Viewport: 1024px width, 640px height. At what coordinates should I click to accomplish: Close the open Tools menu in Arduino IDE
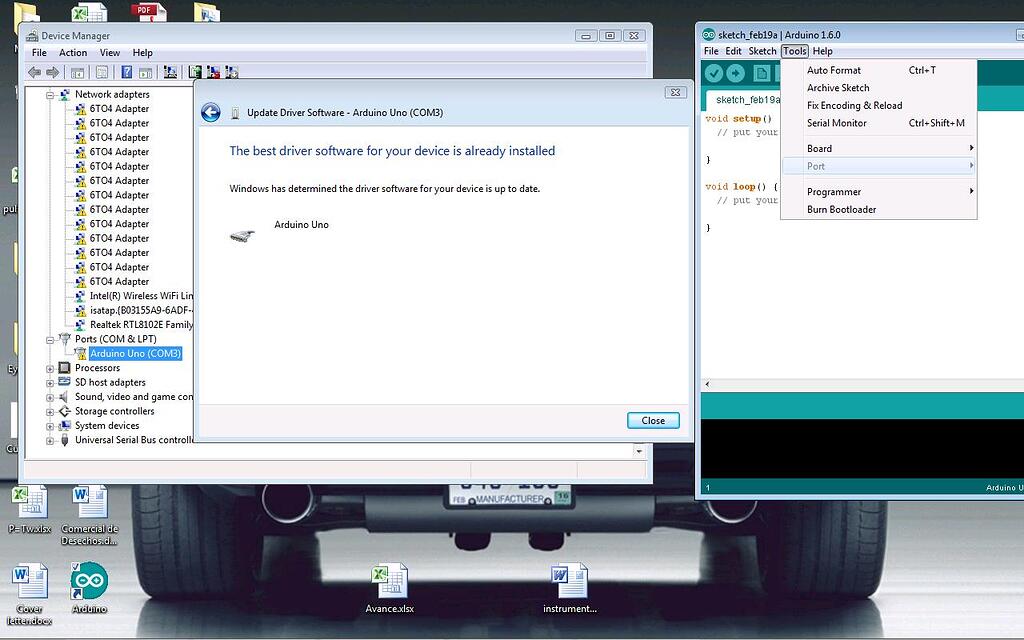(795, 51)
